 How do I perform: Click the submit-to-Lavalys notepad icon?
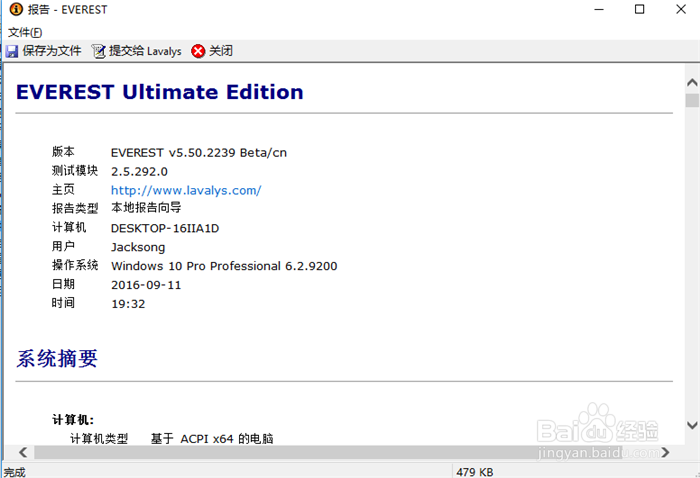click(98, 51)
